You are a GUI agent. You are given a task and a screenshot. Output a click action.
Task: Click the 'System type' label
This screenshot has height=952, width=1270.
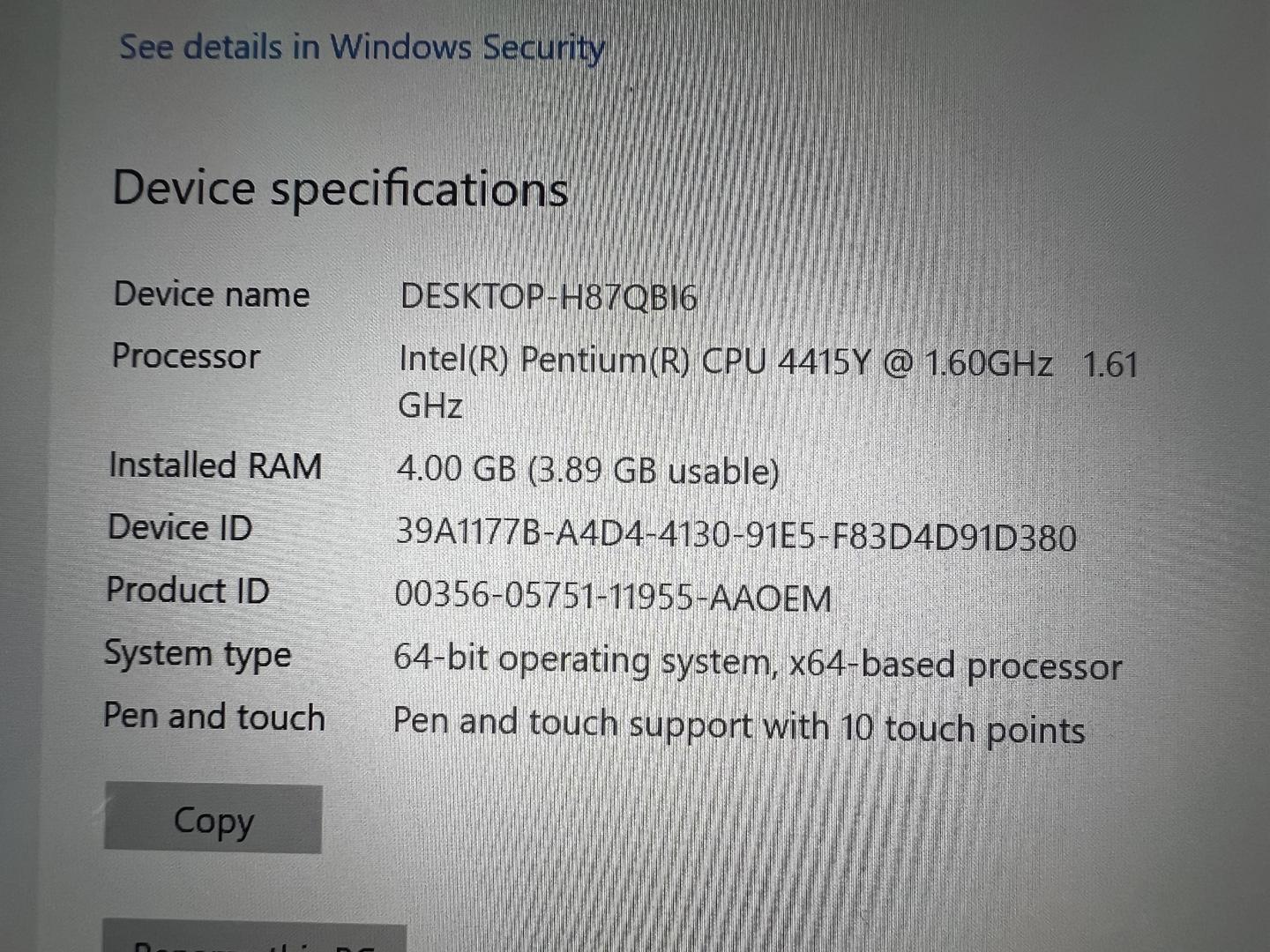pyautogui.click(x=198, y=654)
